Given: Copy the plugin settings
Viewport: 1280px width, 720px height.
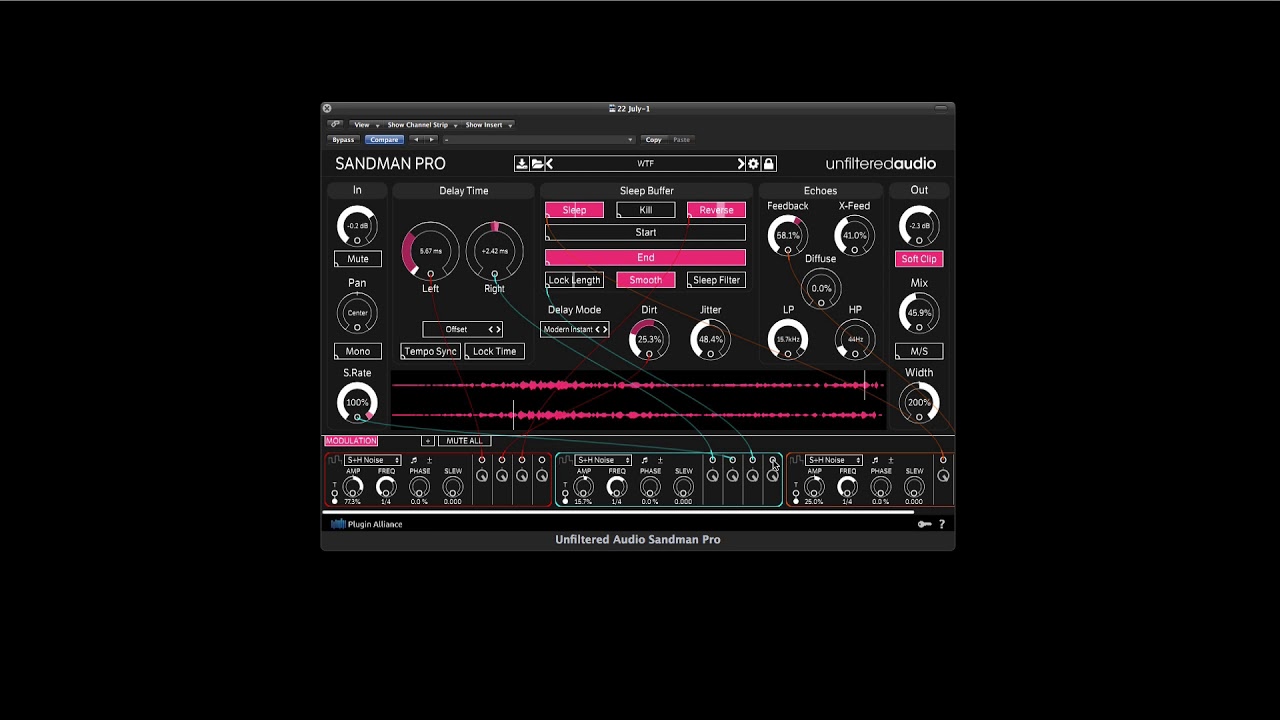Looking at the screenshot, I should pyautogui.click(x=653, y=140).
